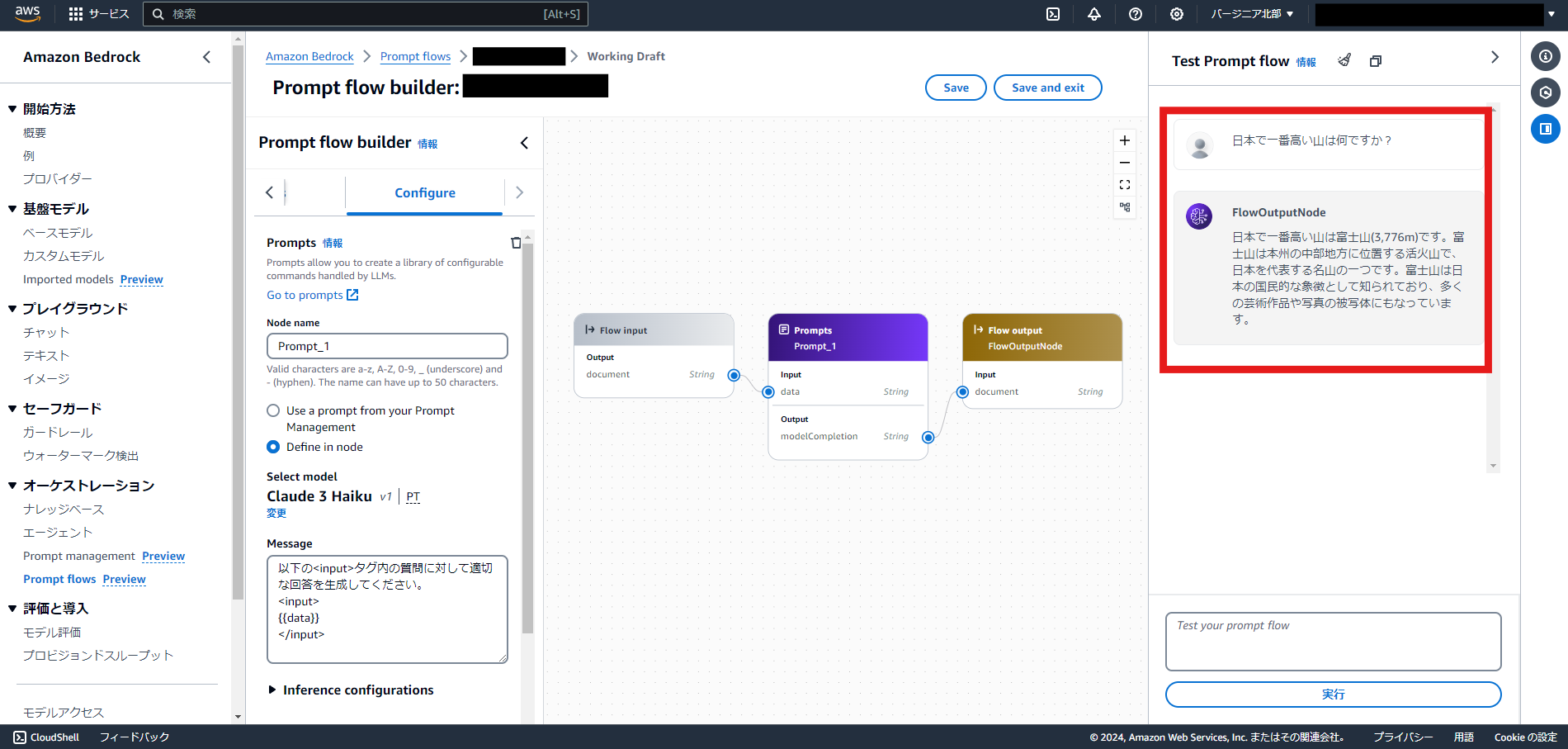
Task: Follow the Prompt flows breadcrumb link
Action: 415,56
